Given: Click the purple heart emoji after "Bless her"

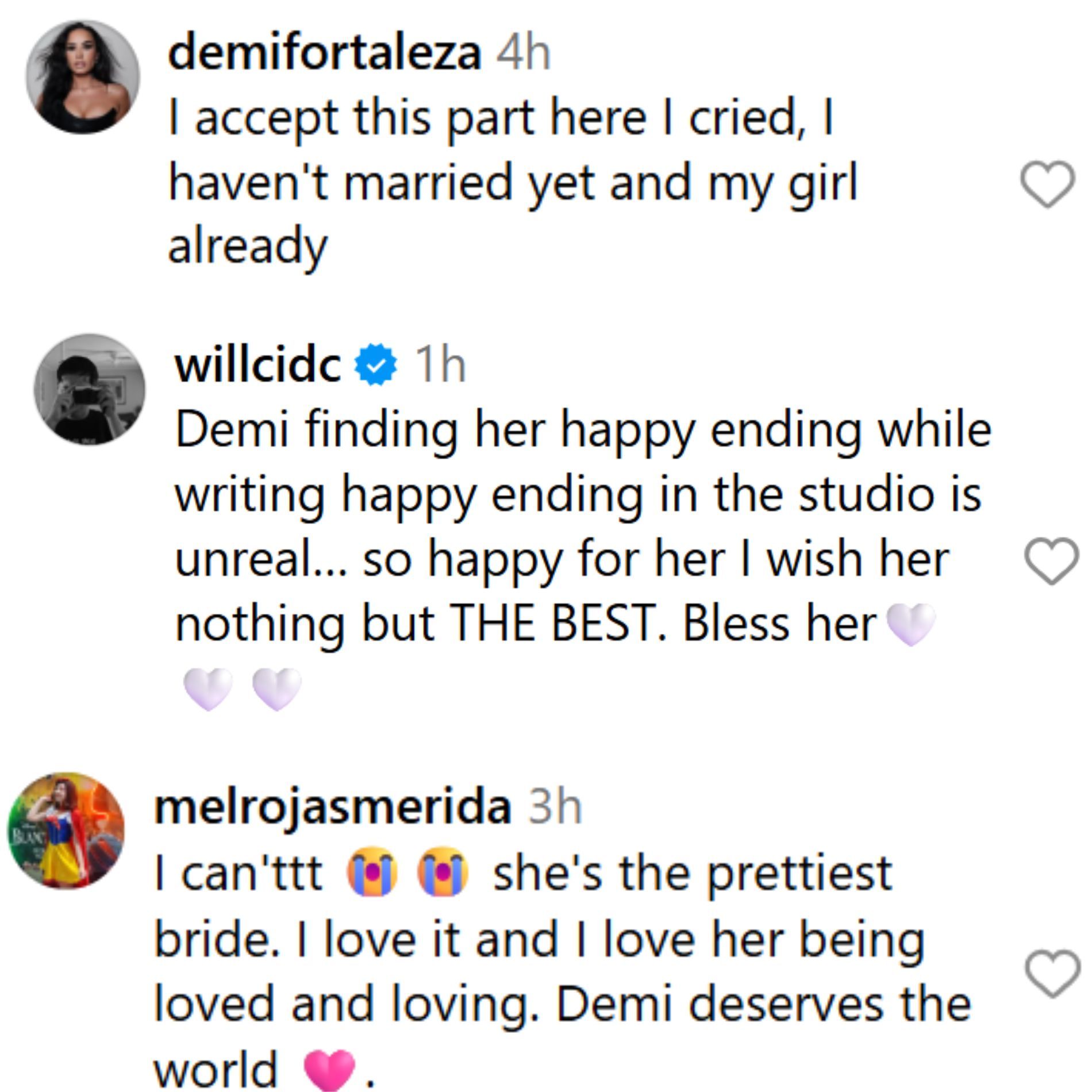Looking at the screenshot, I should click(912, 625).
